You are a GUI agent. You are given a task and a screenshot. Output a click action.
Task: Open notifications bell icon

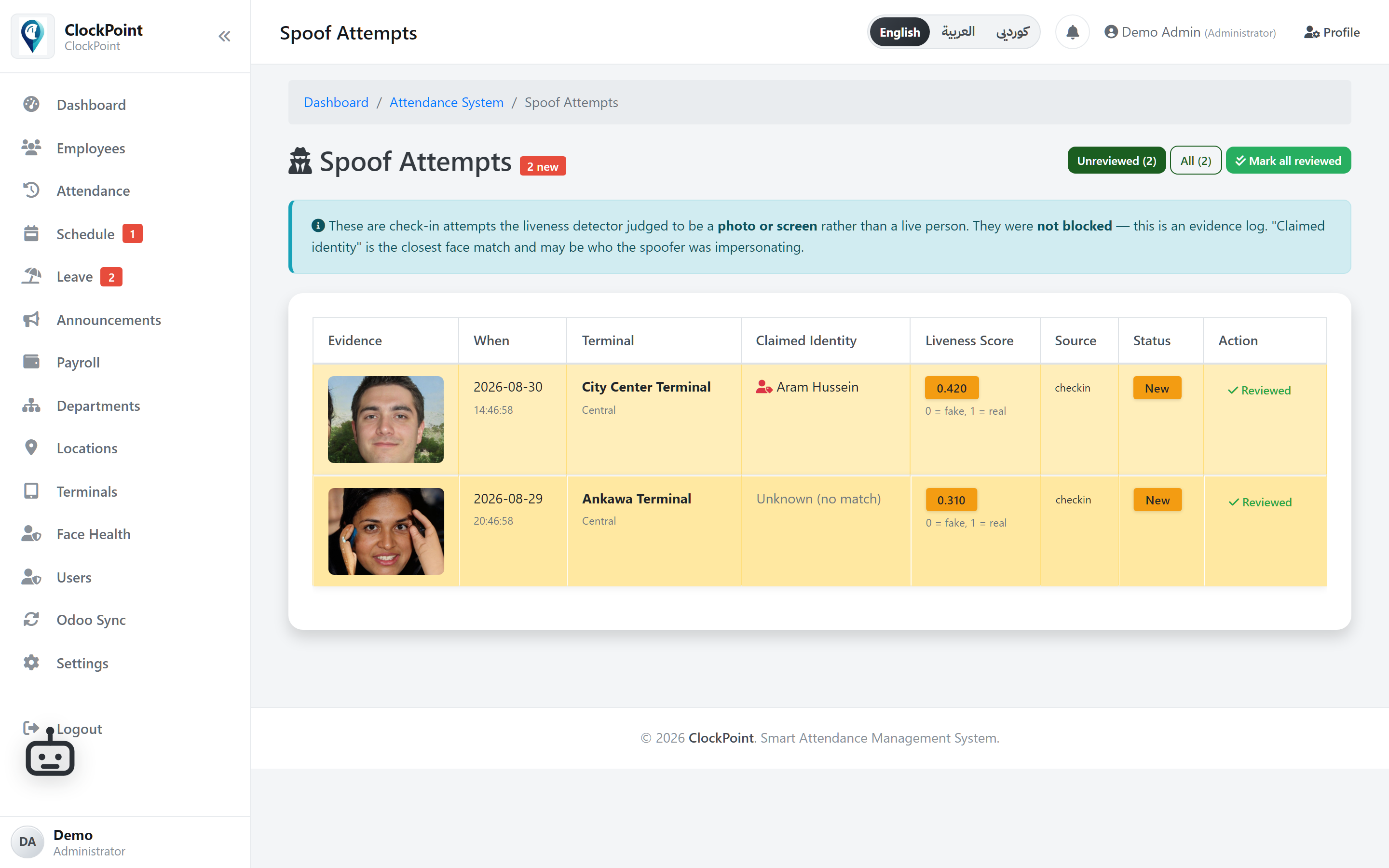tap(1072, 32)
